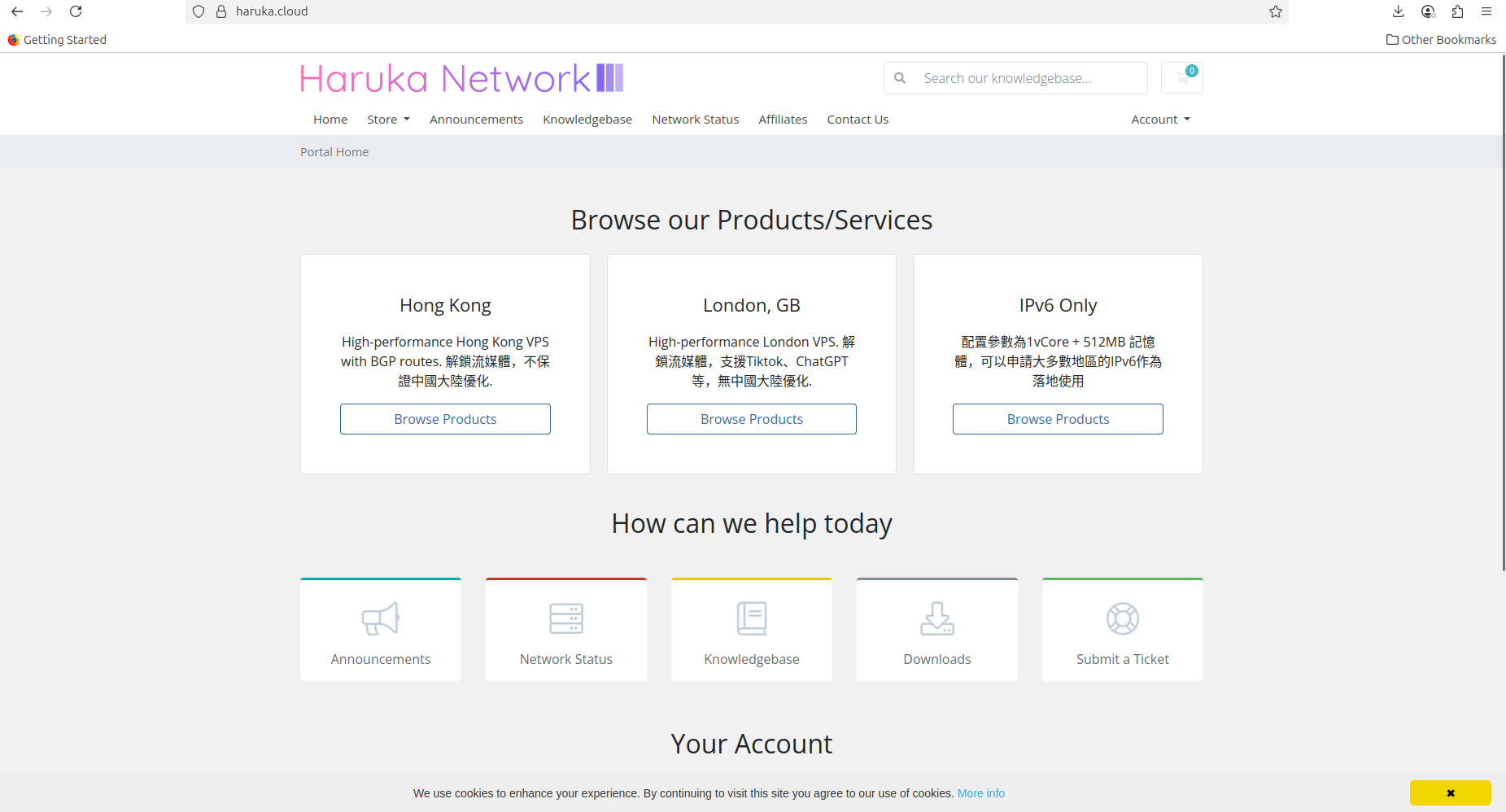Open Announcements in navigation bar
This screenshot has height=812, width=1506.
[x=476, y=120]
